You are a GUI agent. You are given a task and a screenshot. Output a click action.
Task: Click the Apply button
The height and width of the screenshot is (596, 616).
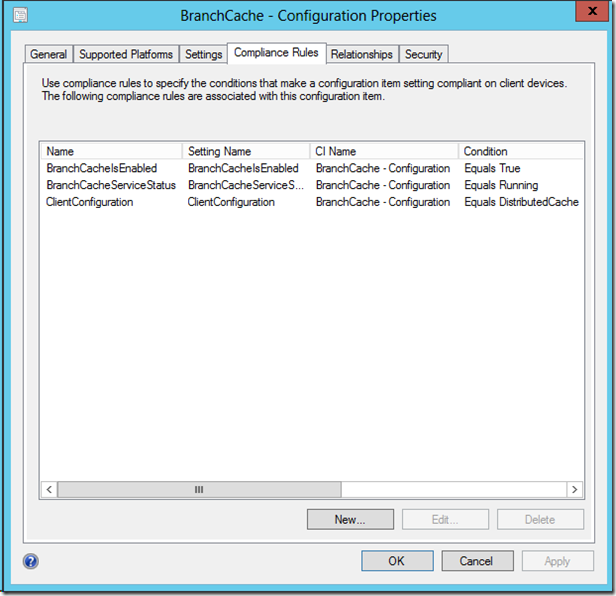557,561
